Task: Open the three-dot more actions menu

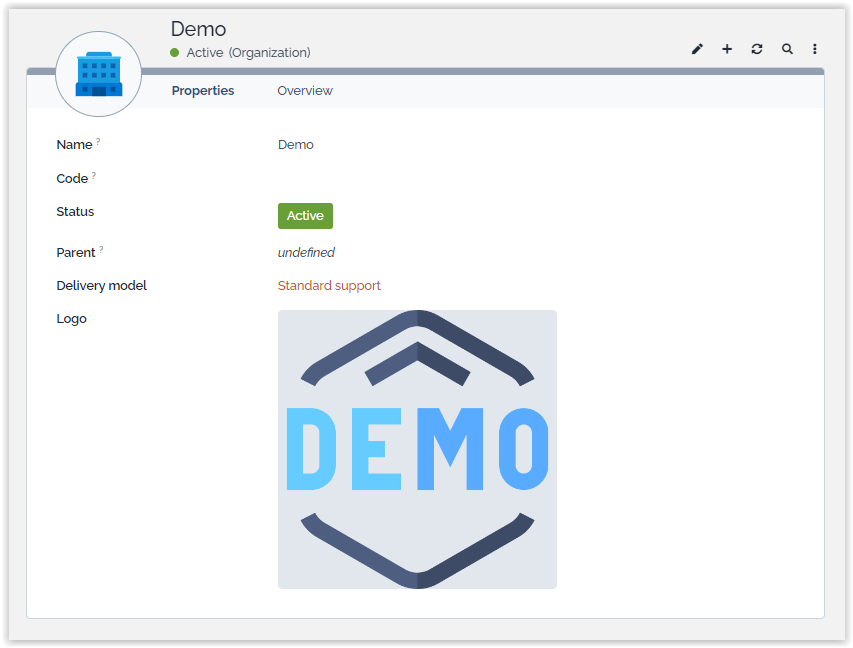Action: click(815, 49)
